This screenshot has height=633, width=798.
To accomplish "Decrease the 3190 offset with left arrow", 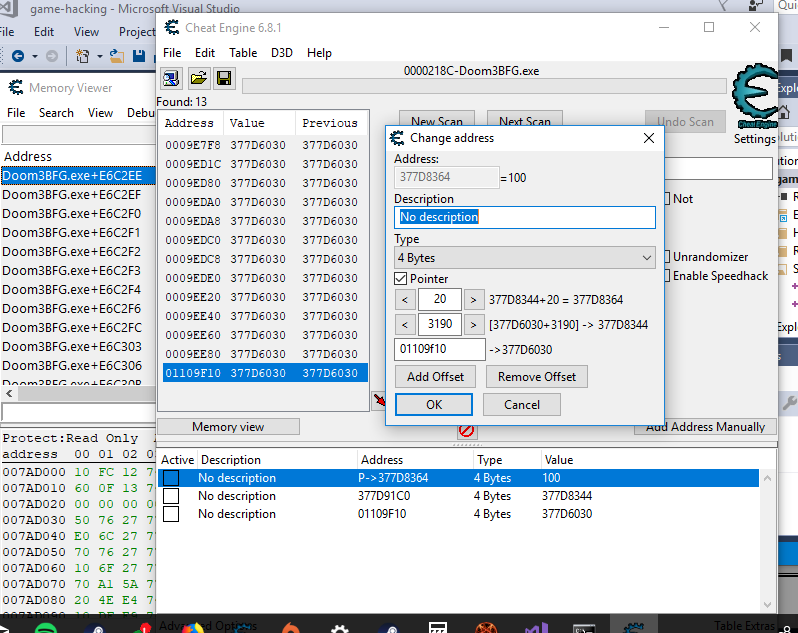I will click(405, 325).
